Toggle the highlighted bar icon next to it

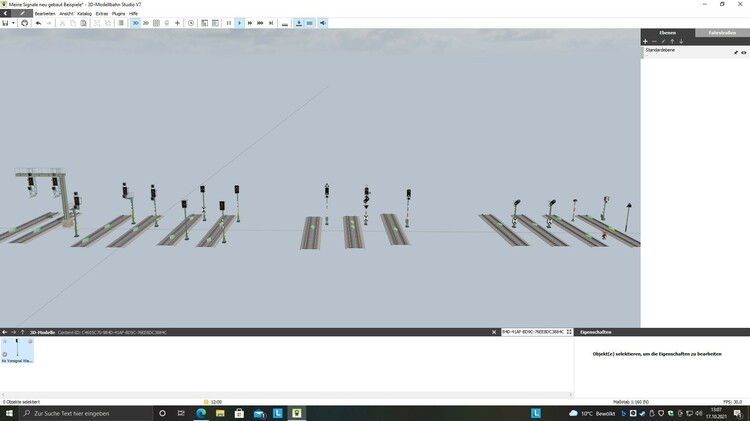[x=309, y=23]
